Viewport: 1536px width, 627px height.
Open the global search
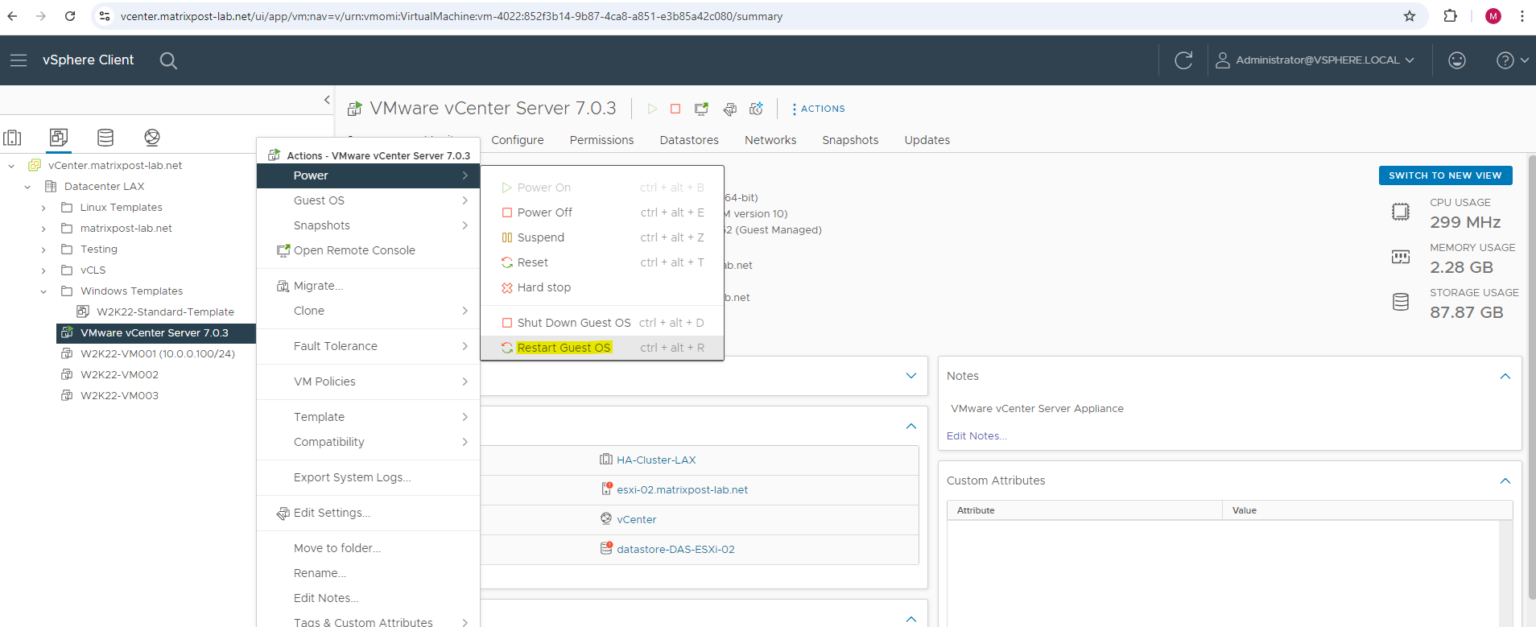point(168,60)
